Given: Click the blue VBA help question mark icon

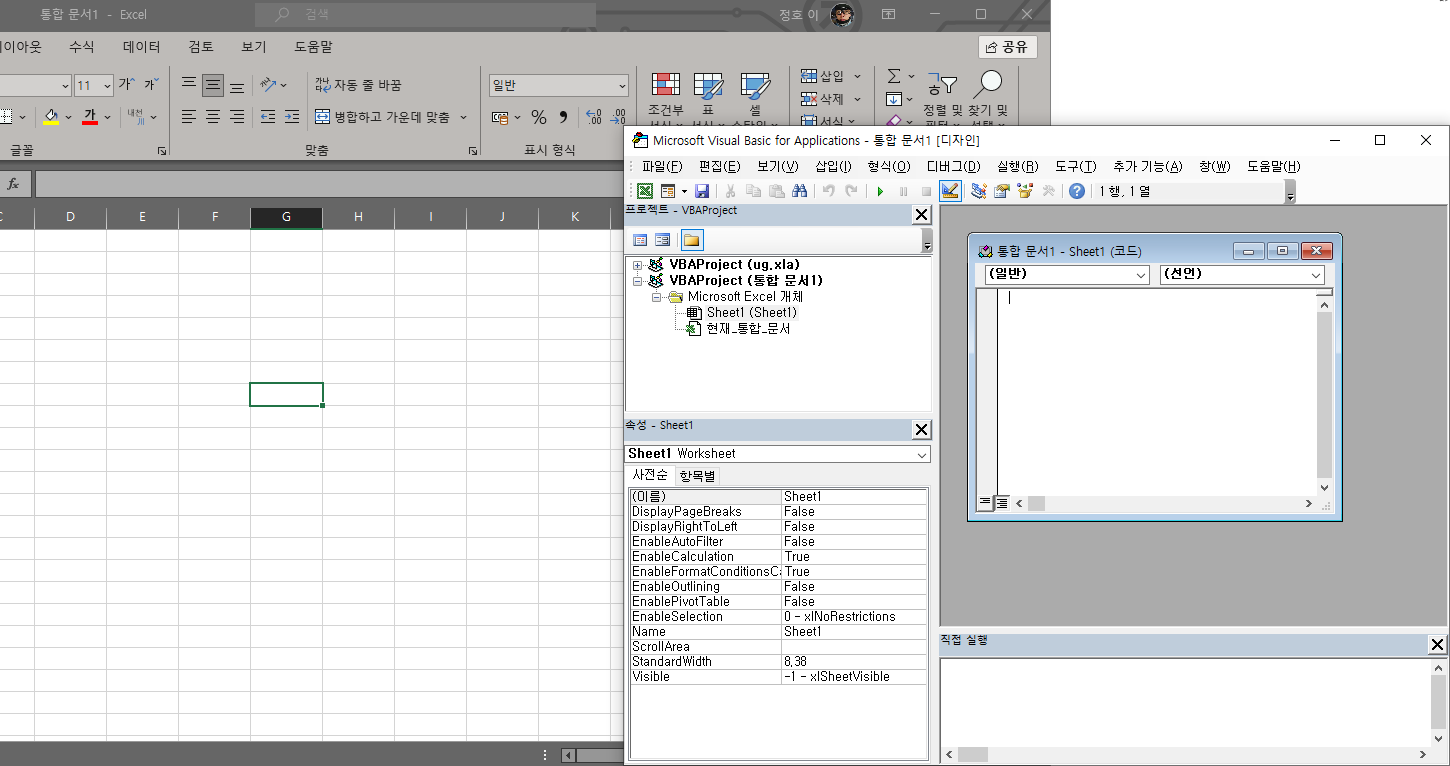Looking at the screenshot, I should [1077, 191].
